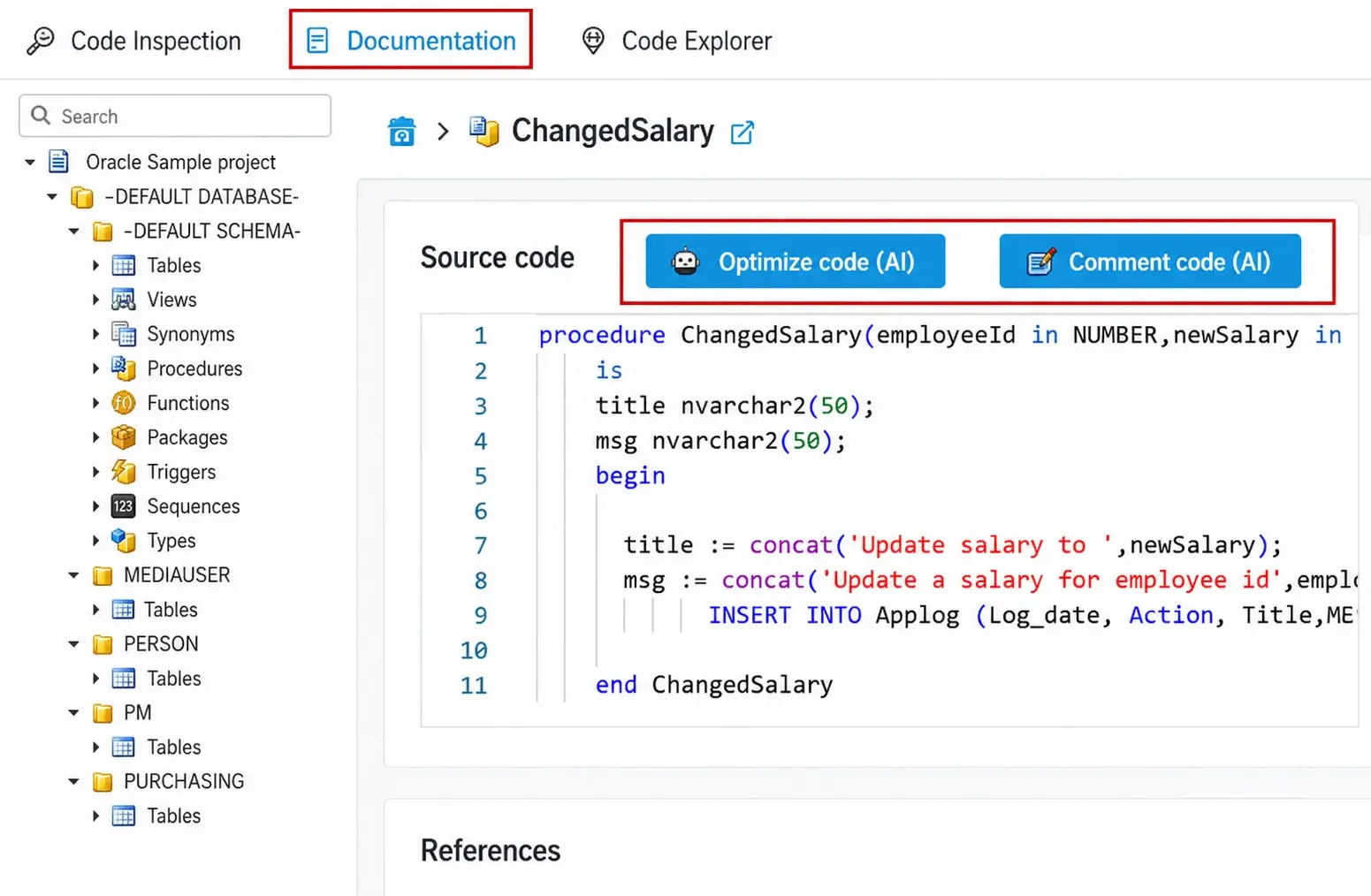Click 'end ChangedSalary' code line
Image resolution: width=1371 pixels, height=896 pixels.
coord(714,685)
